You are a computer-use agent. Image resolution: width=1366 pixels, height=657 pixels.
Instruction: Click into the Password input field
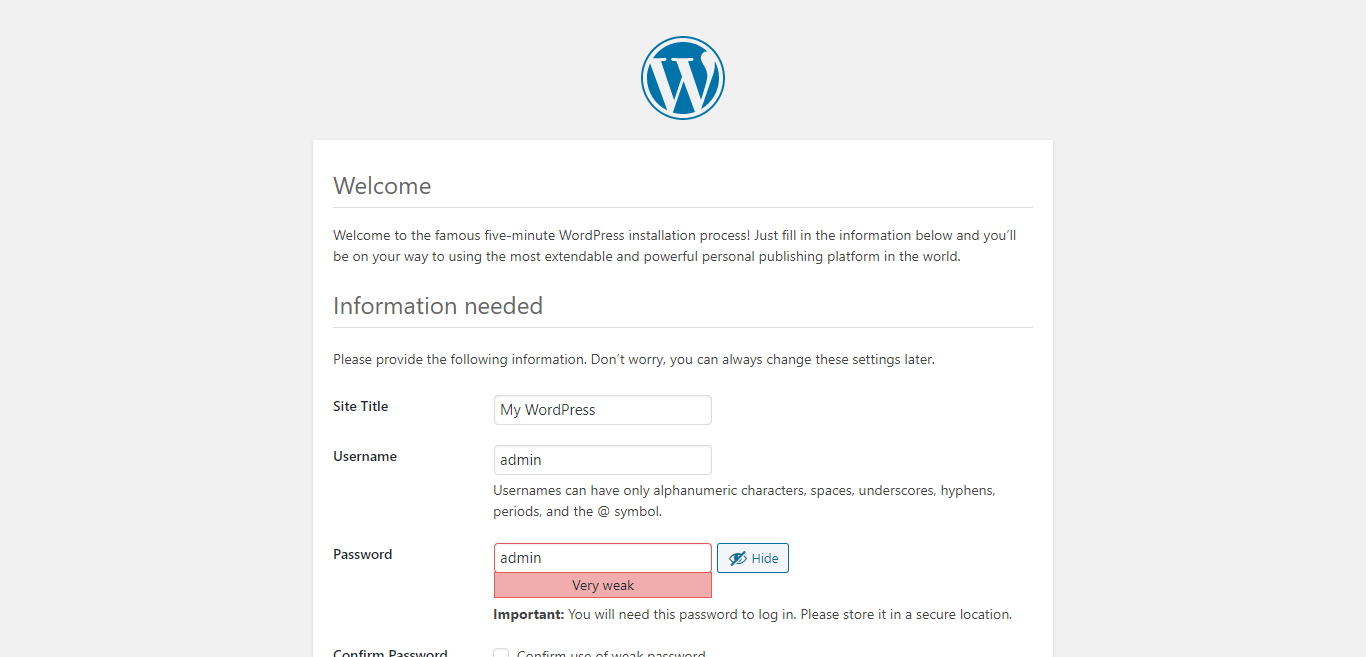603,558
